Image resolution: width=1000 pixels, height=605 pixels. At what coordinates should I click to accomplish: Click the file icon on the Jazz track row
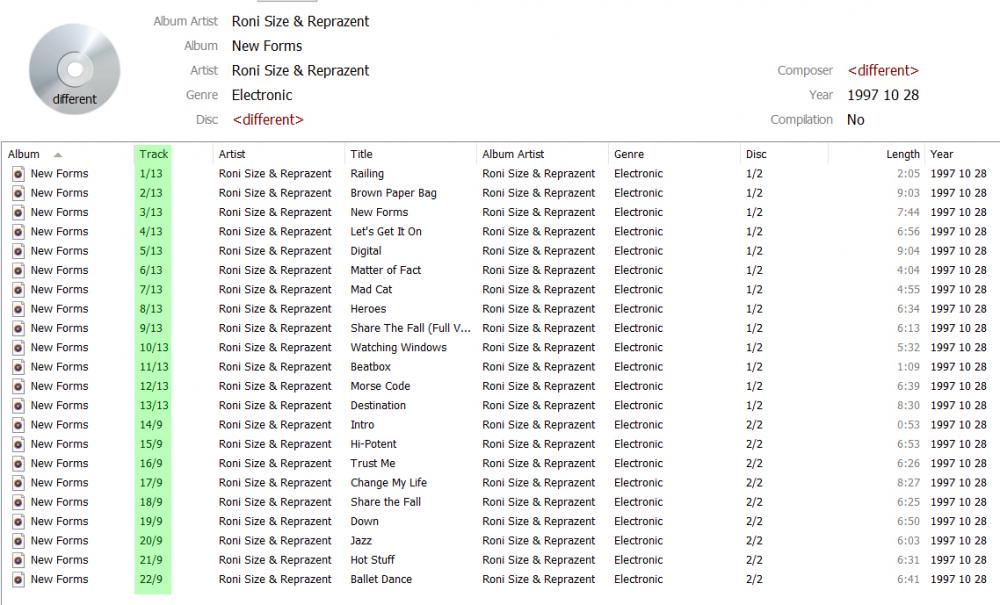click(x=18, y=541)
